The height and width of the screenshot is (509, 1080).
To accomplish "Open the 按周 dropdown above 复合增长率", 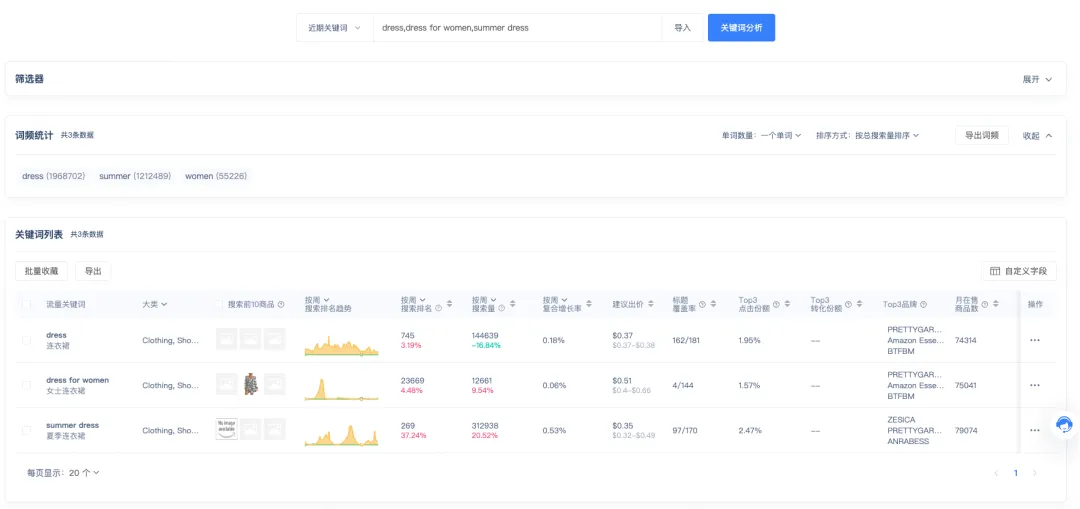I will [x=554, y=300].
